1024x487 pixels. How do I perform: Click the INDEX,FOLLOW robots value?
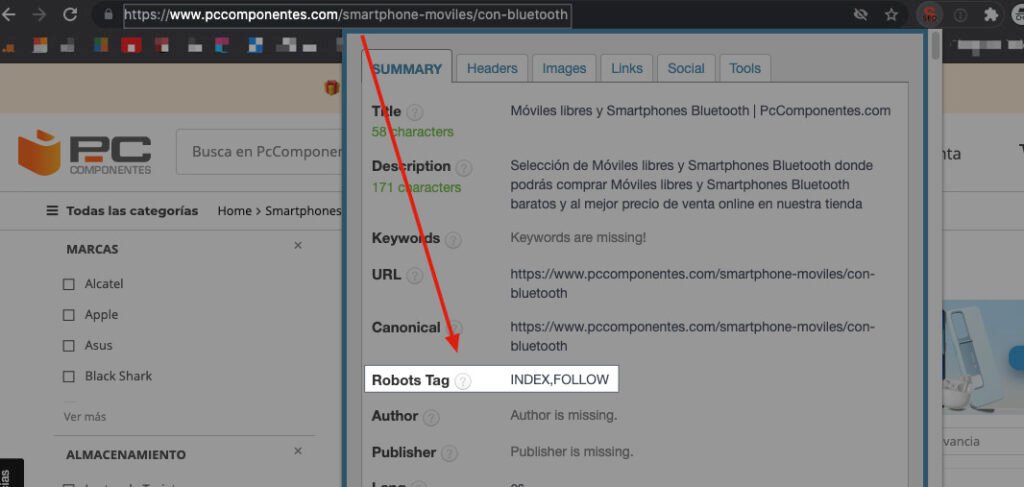[560, 379]
